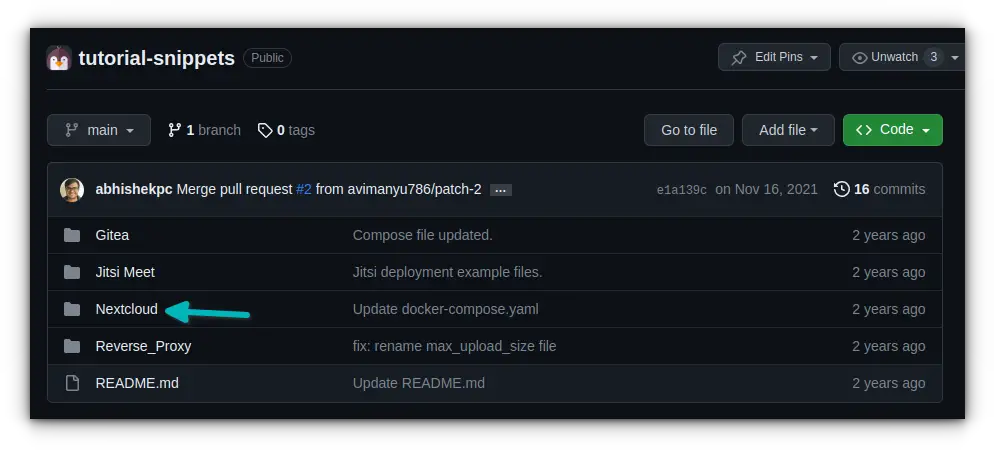Image resolution: width=995 pixels, height=451 pixels.
Task: Click the commits history clock icon
Action: 841,190
